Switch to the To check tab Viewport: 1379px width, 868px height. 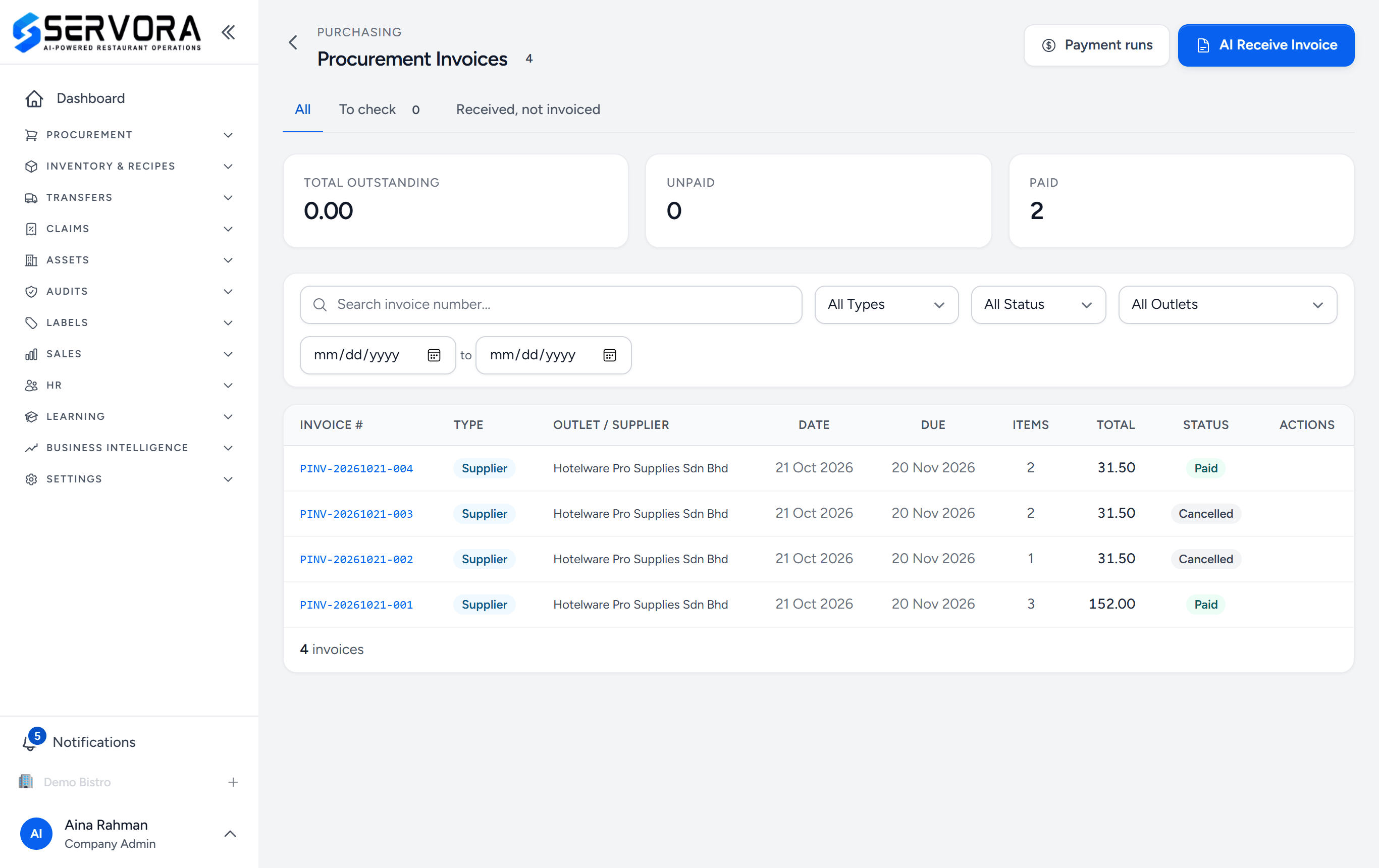(x=379, y=110)
